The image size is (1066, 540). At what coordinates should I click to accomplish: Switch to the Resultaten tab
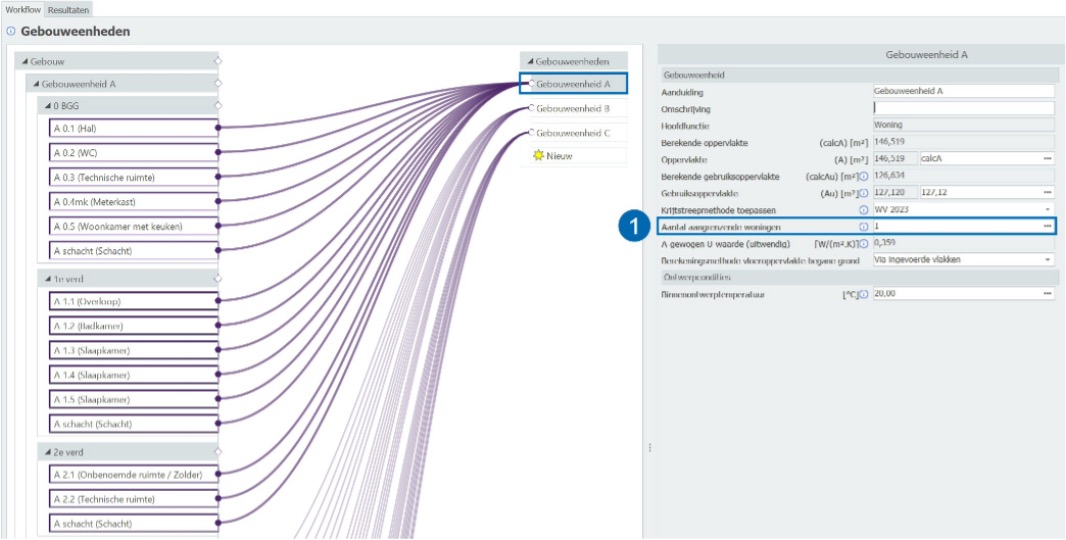[68, 9]
